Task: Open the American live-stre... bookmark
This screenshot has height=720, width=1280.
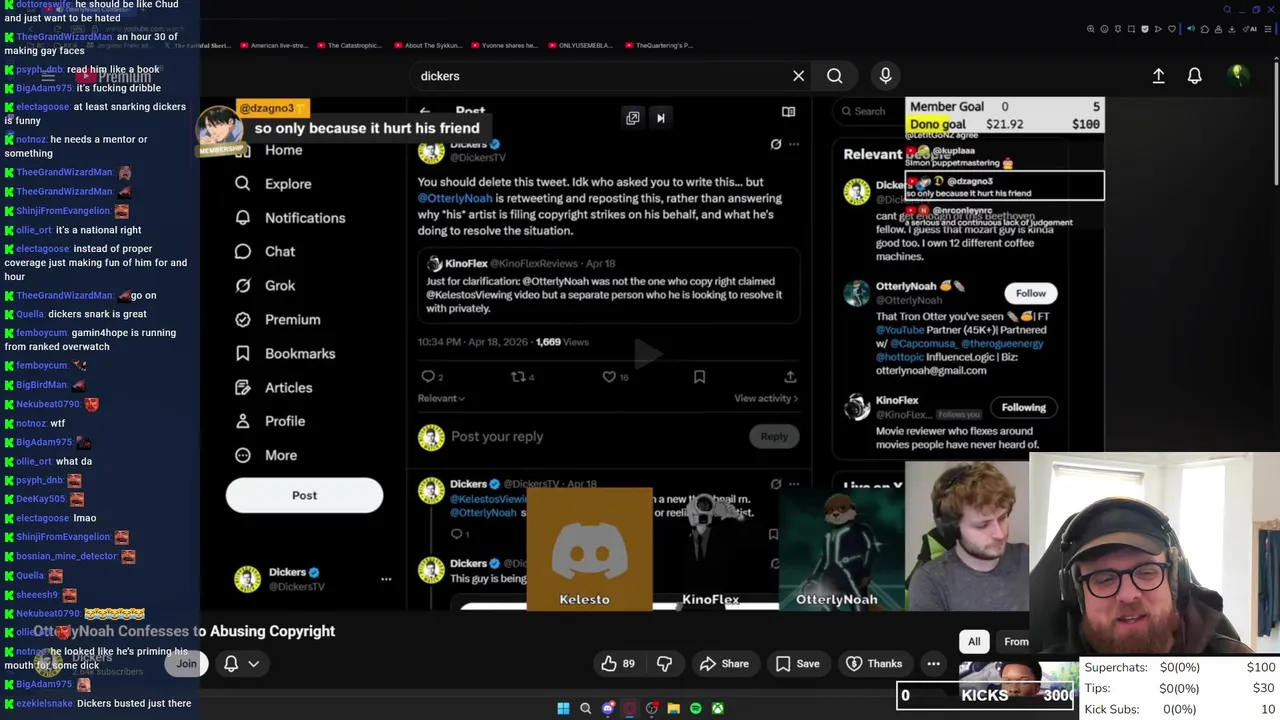Action: pos(272,45)
